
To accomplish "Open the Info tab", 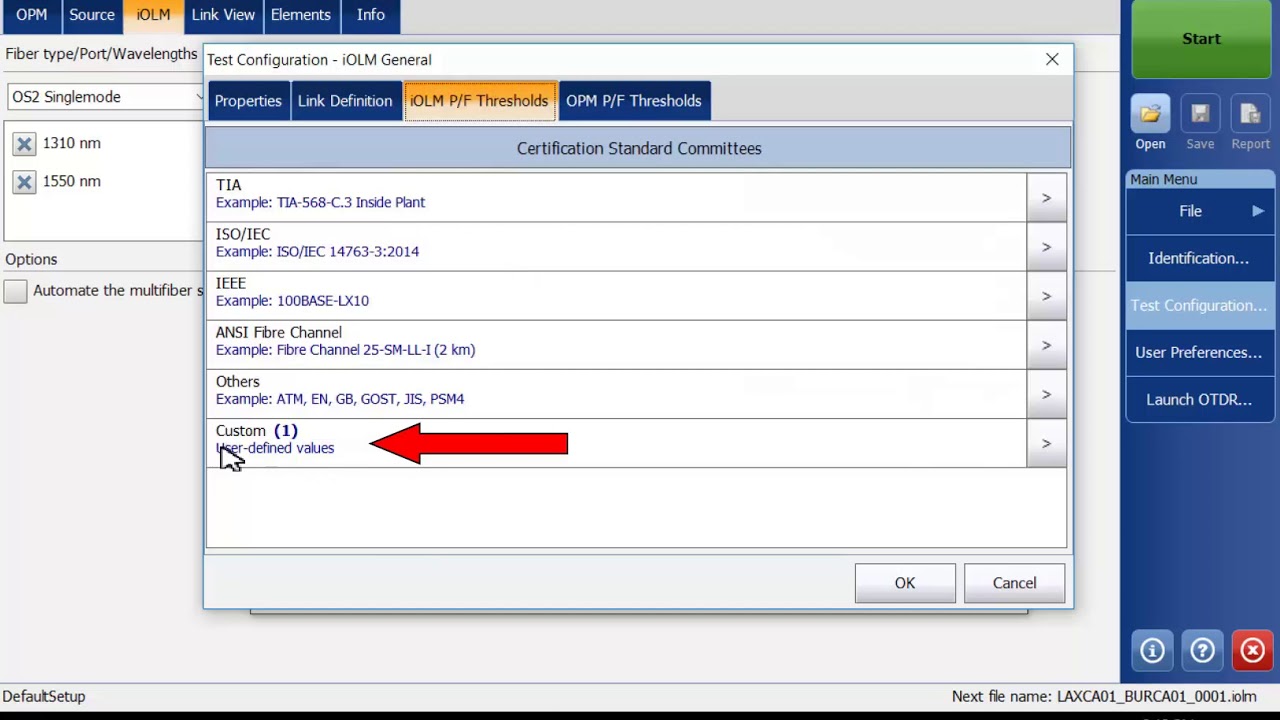I will 371,14.
